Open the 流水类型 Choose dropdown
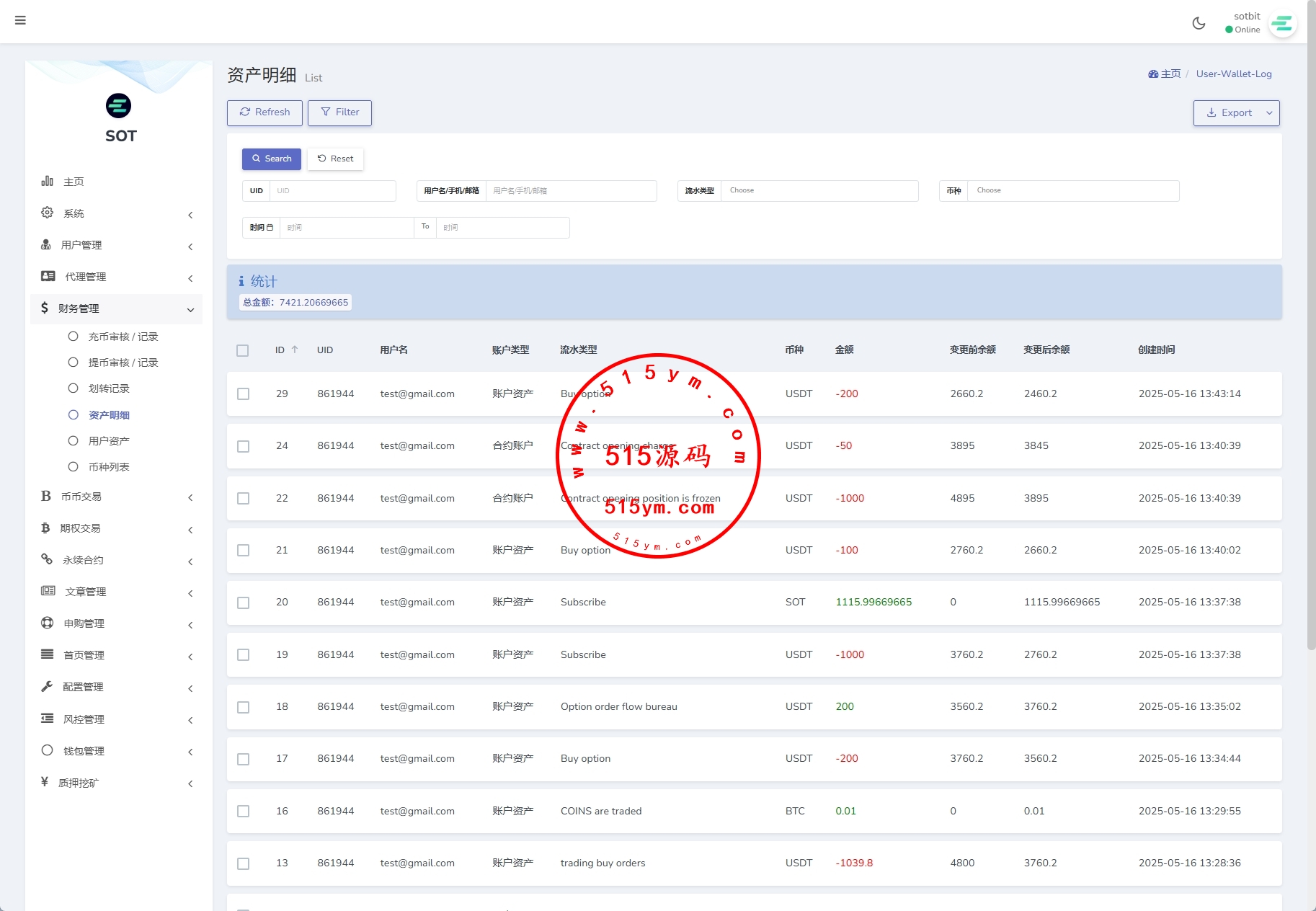The image size is (1316, 911). coord(819,191)
